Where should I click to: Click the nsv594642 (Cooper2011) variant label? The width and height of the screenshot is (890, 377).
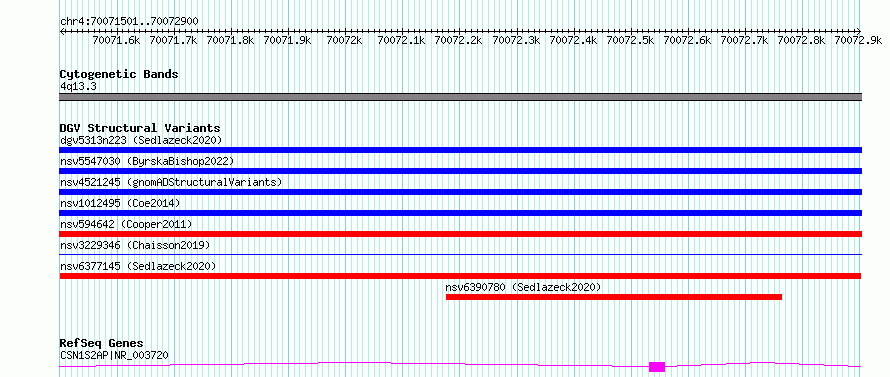(126, 224)
